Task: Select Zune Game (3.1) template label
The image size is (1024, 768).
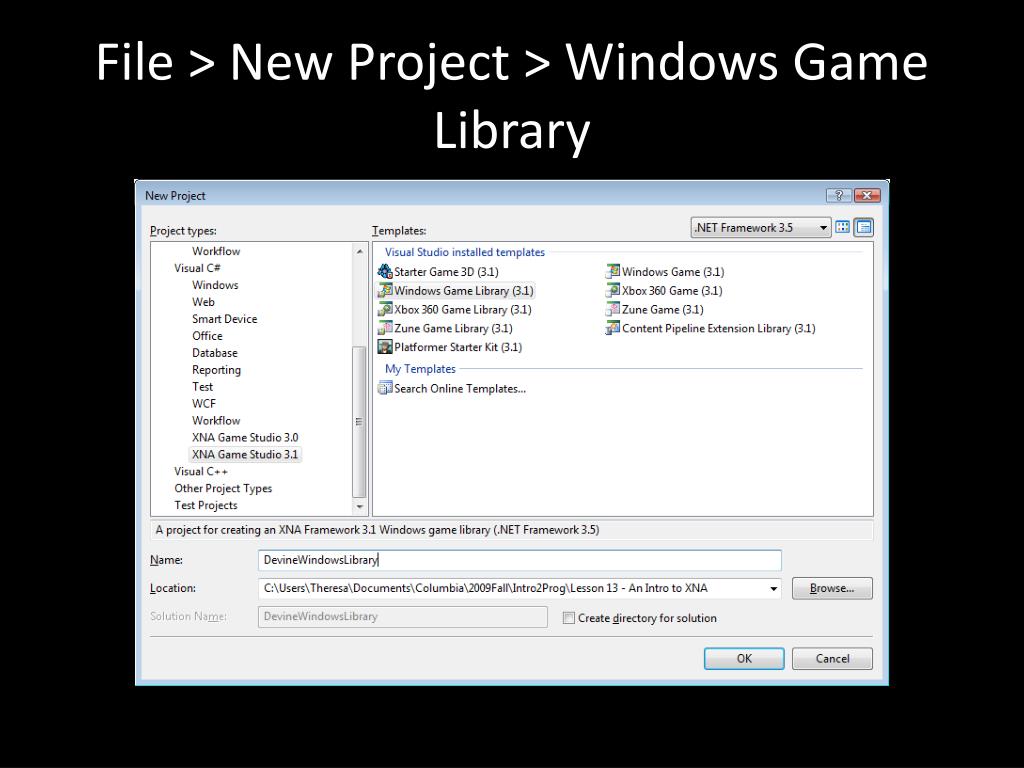Action: coord(662,310)
